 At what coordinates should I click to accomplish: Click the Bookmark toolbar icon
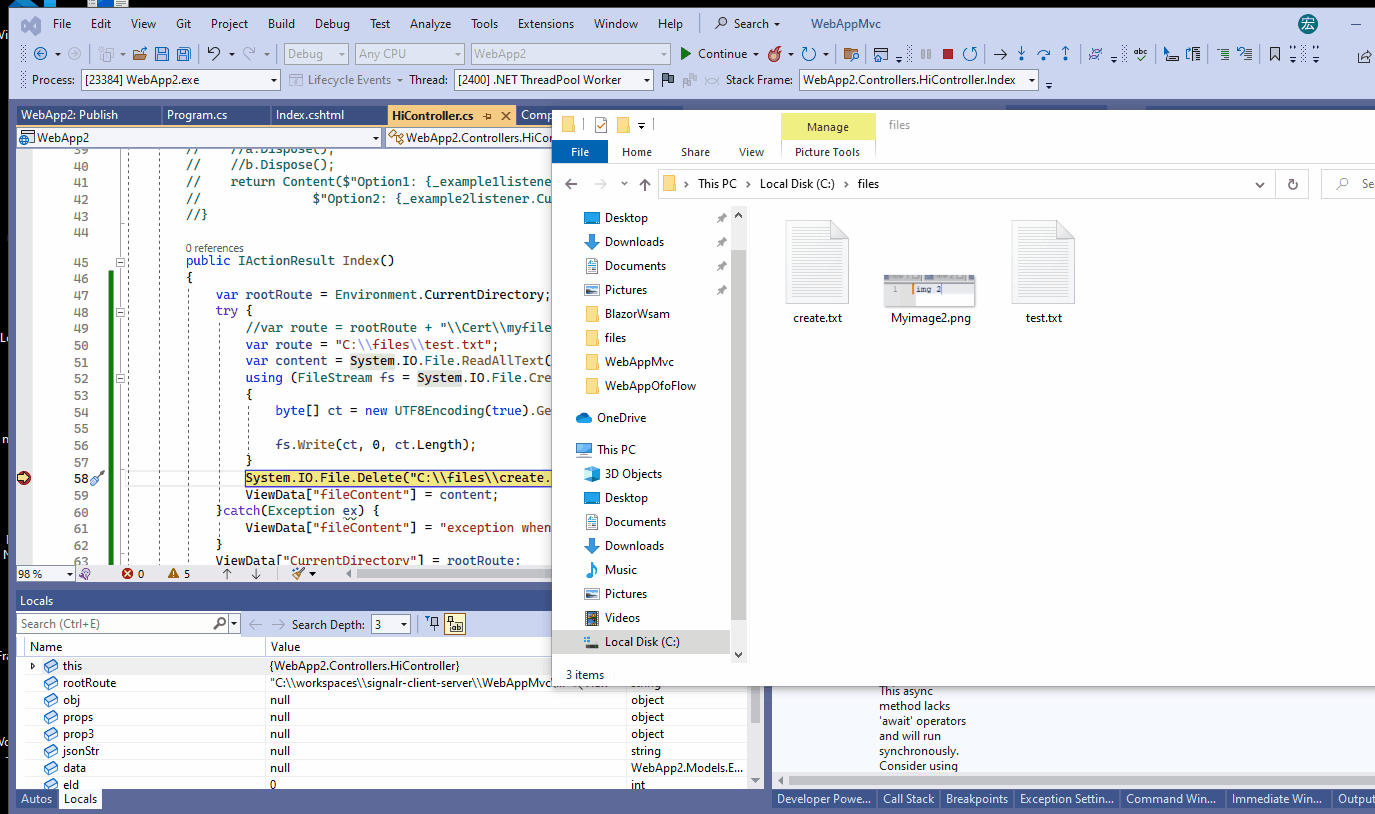pos(1274,54)
